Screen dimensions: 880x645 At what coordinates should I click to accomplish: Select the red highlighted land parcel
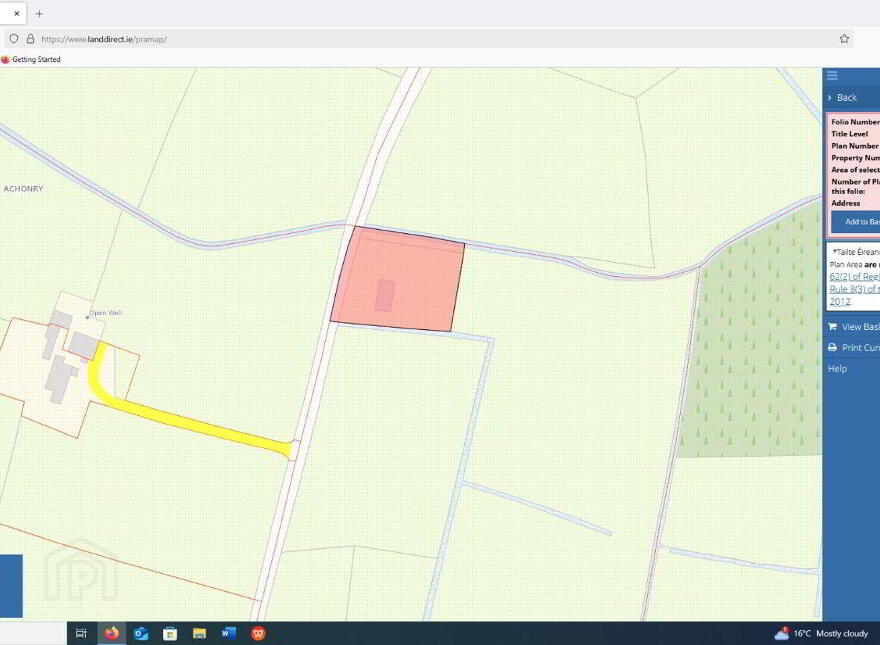397,279
